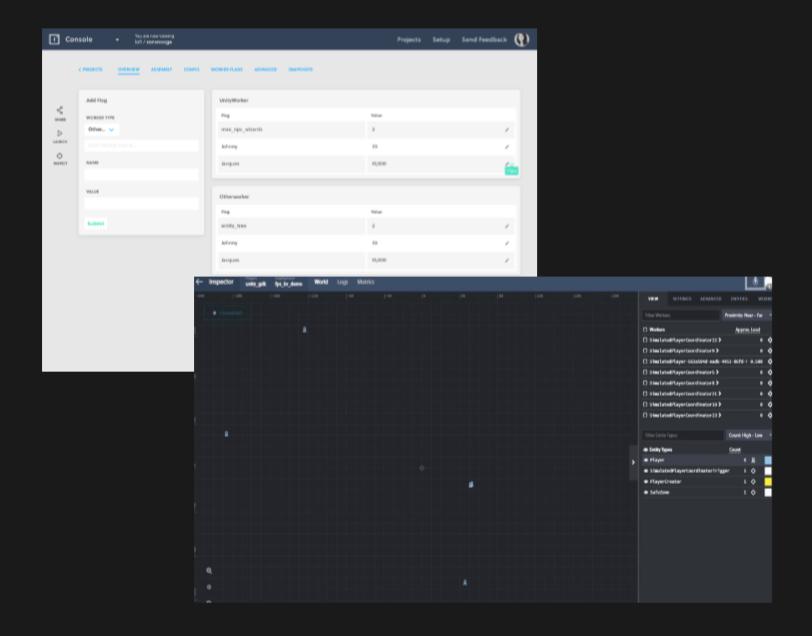Click the Launch play icon in sidebar
The image size is (812, 636).
tap(60, 133)
